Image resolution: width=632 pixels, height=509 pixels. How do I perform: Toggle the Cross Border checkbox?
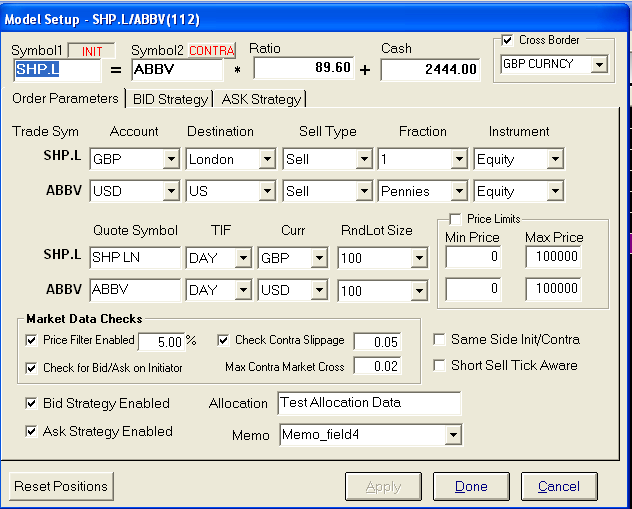tap(507, 40)
